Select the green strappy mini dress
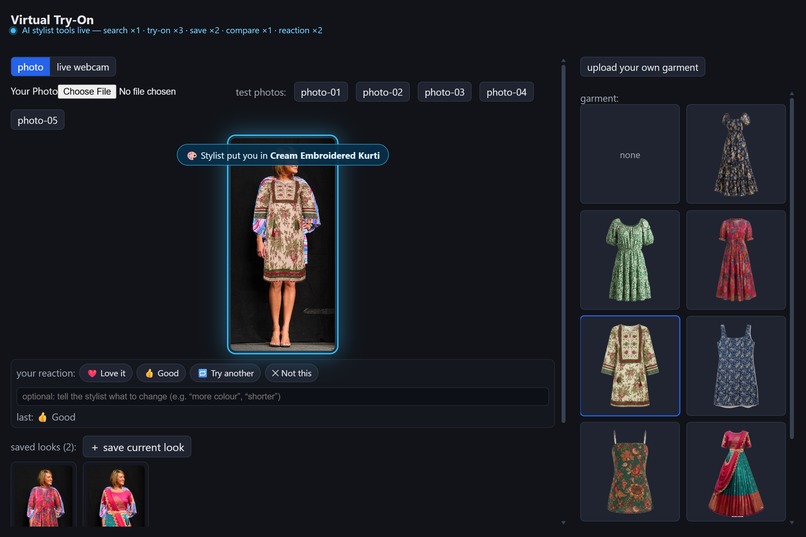This screenshot has height=537, width=806. (x=630, y=472)
